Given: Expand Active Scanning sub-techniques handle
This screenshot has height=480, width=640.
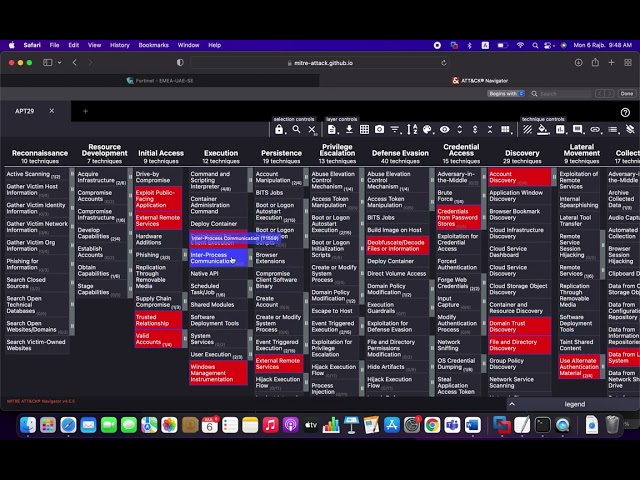Looking at the screenshot, I should [x=72, y=174].
